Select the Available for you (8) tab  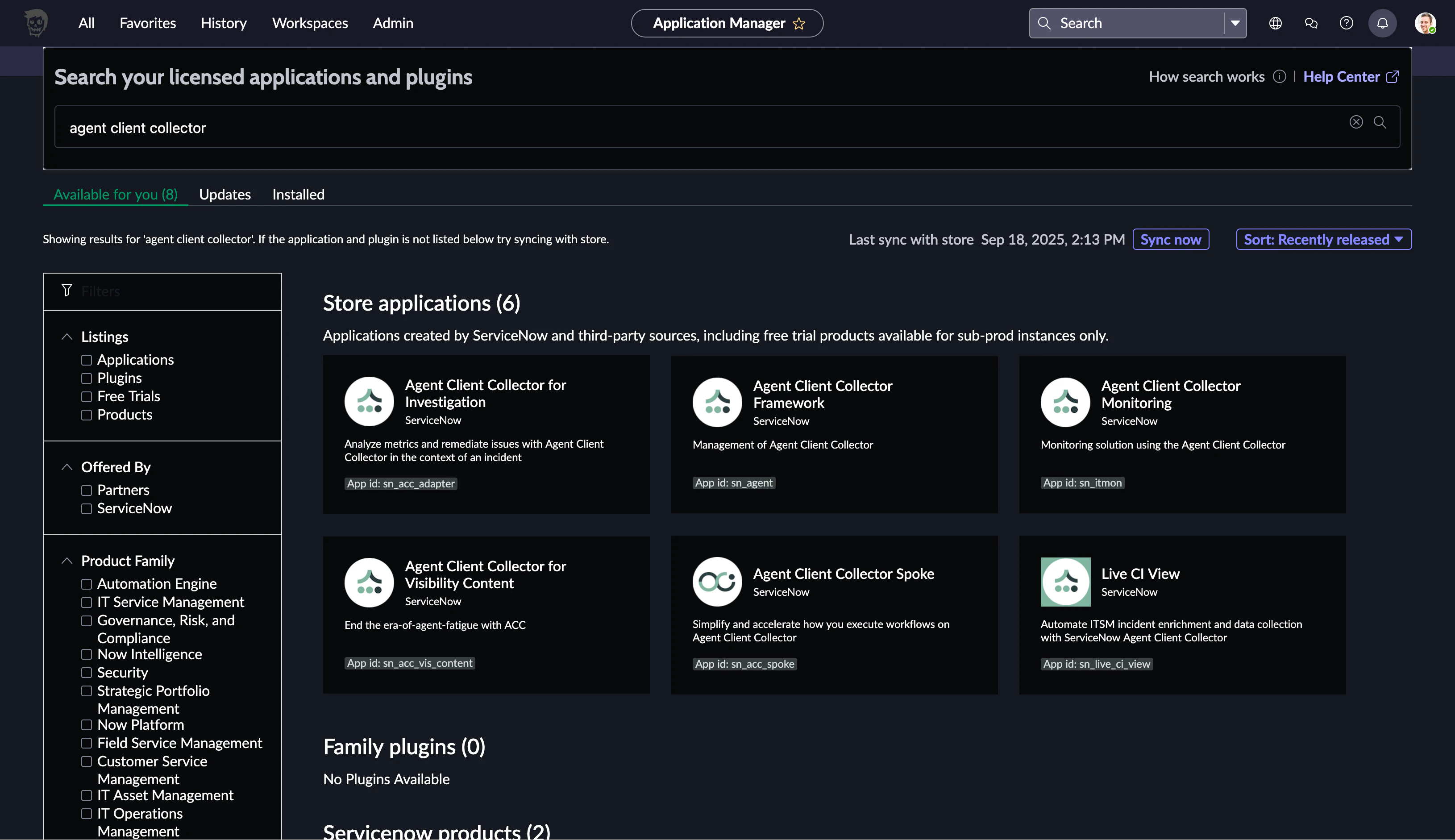[x=116, y=195]
